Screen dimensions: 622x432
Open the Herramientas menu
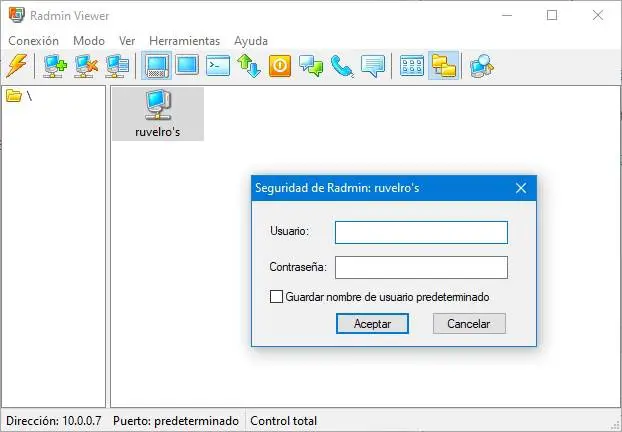184,40
